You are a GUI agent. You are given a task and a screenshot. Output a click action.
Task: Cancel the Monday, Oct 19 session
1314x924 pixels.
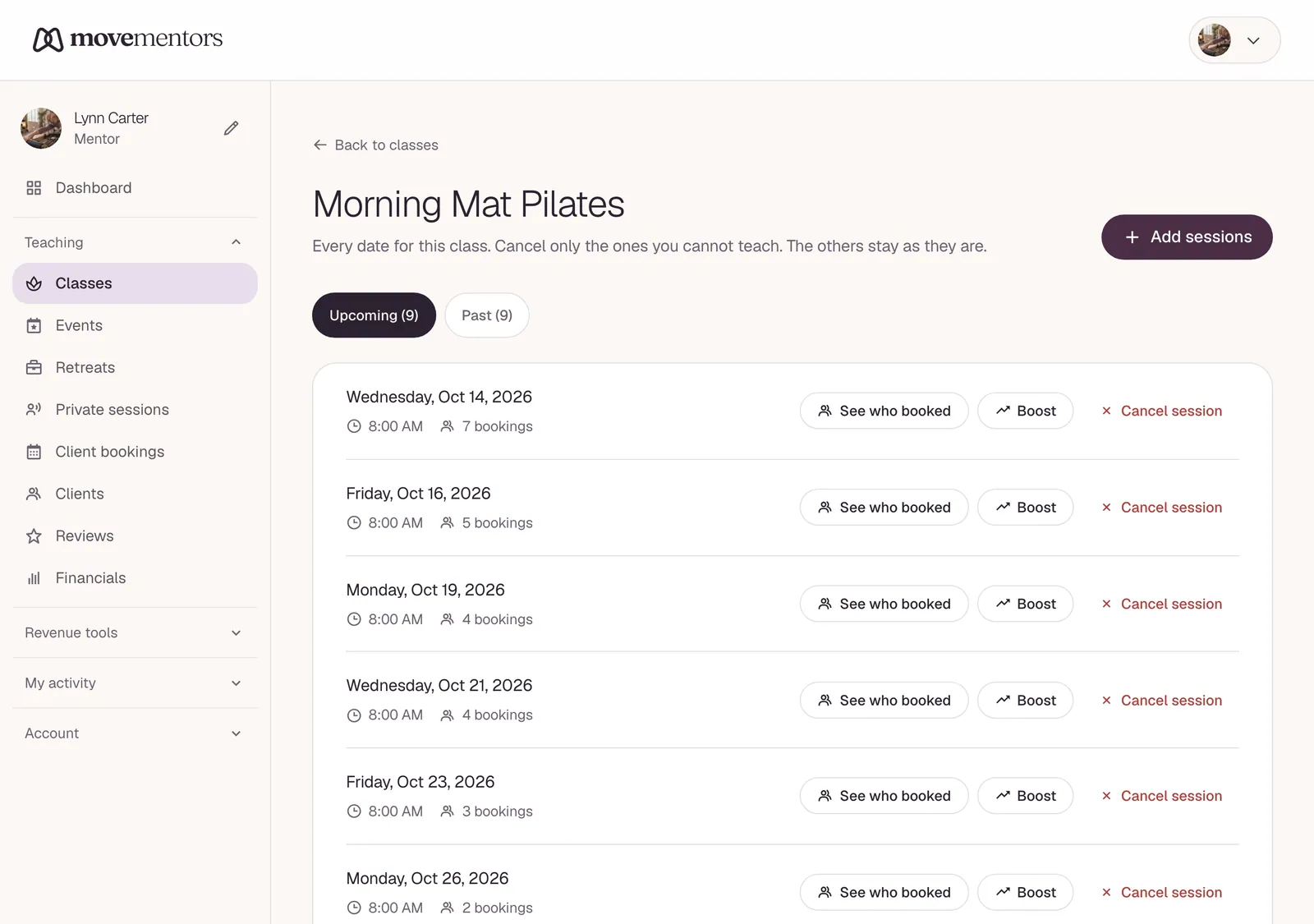1161,604
